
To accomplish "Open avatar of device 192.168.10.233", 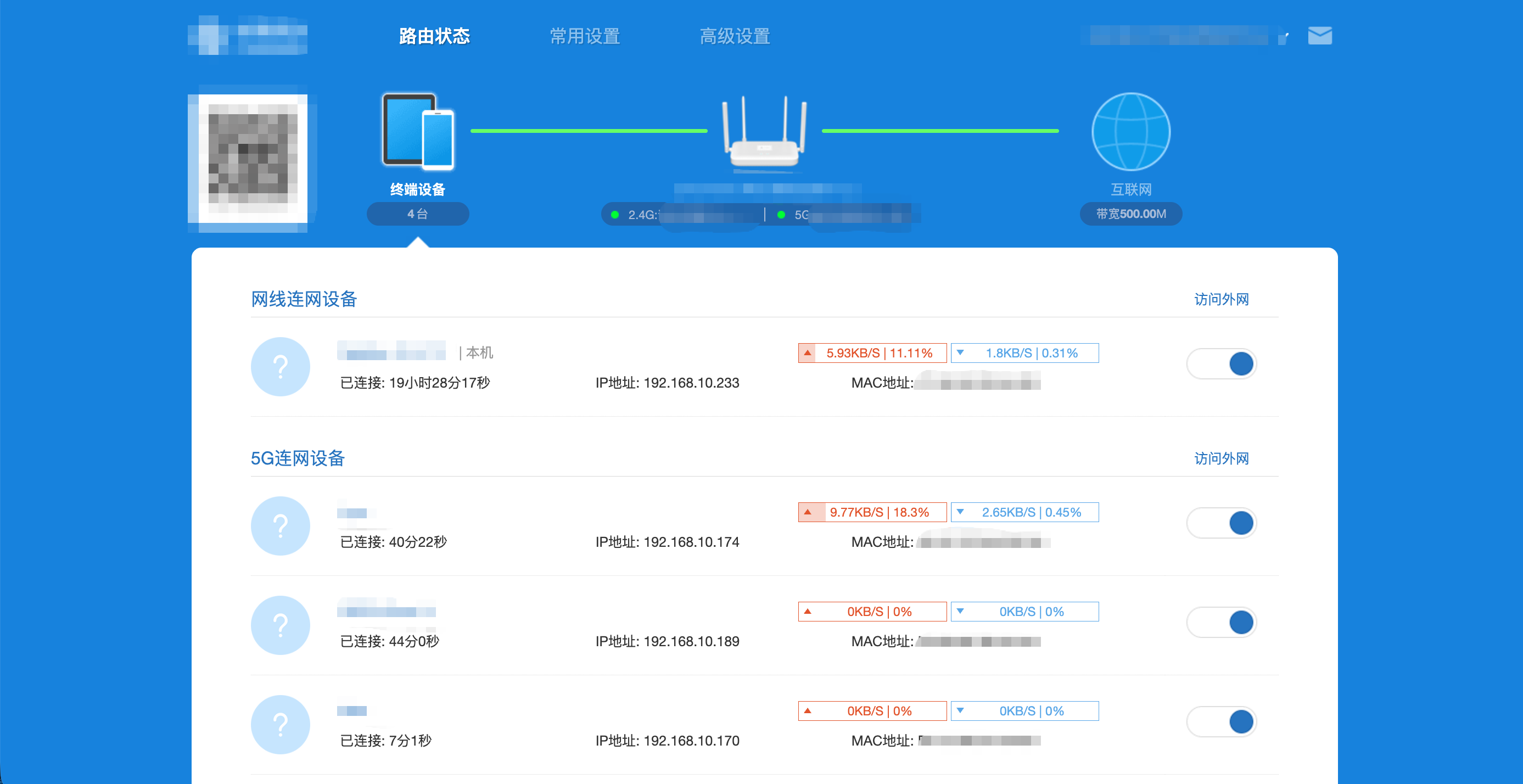I will pos(280,367).
